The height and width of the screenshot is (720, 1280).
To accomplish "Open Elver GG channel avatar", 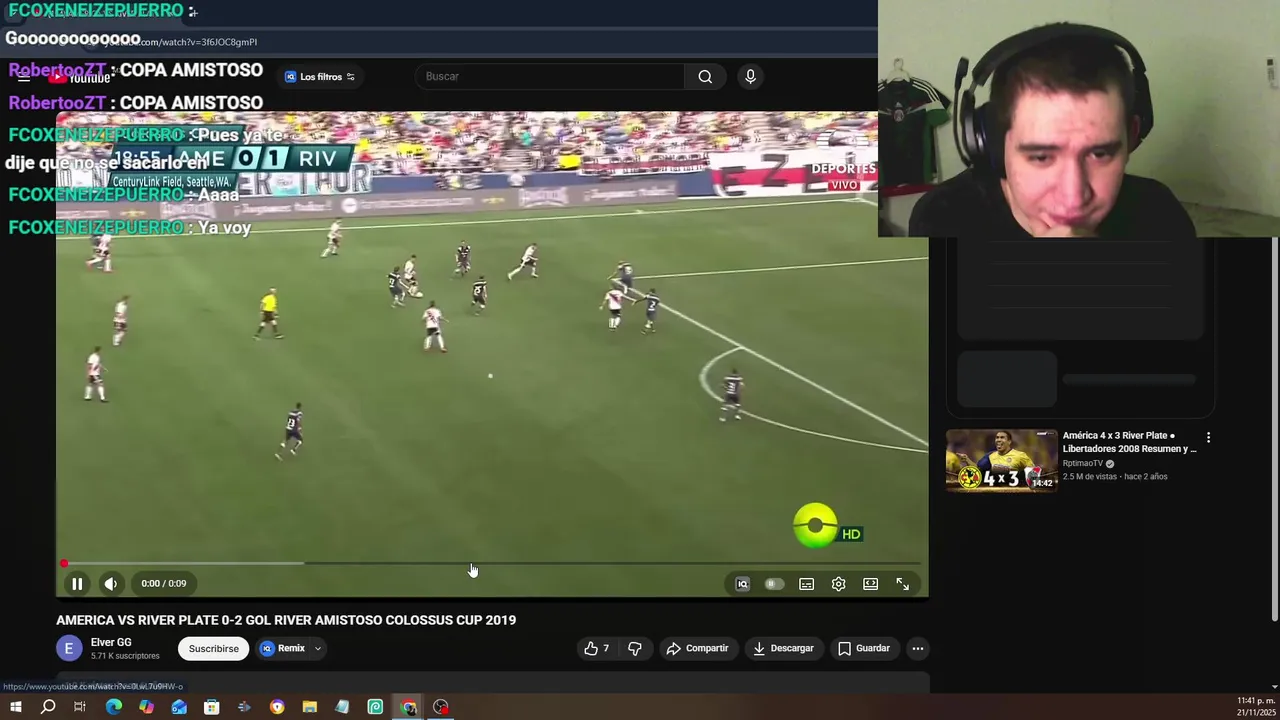I will point(69,649).
